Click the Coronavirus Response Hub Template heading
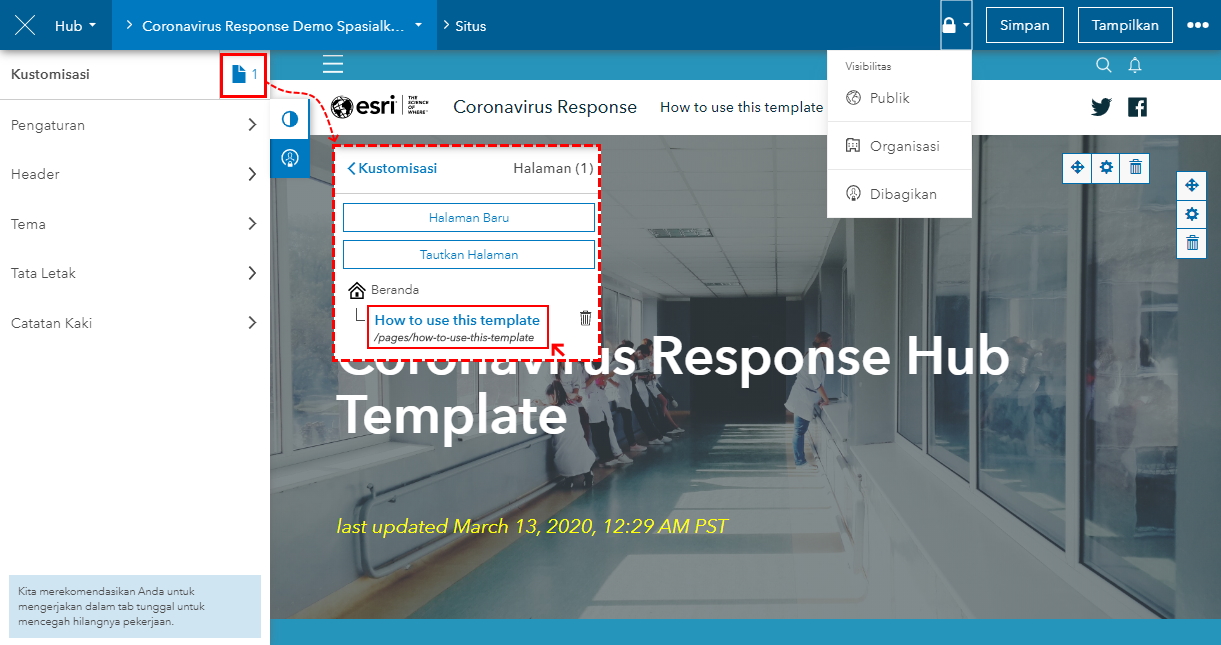 [x=674, y=385]
